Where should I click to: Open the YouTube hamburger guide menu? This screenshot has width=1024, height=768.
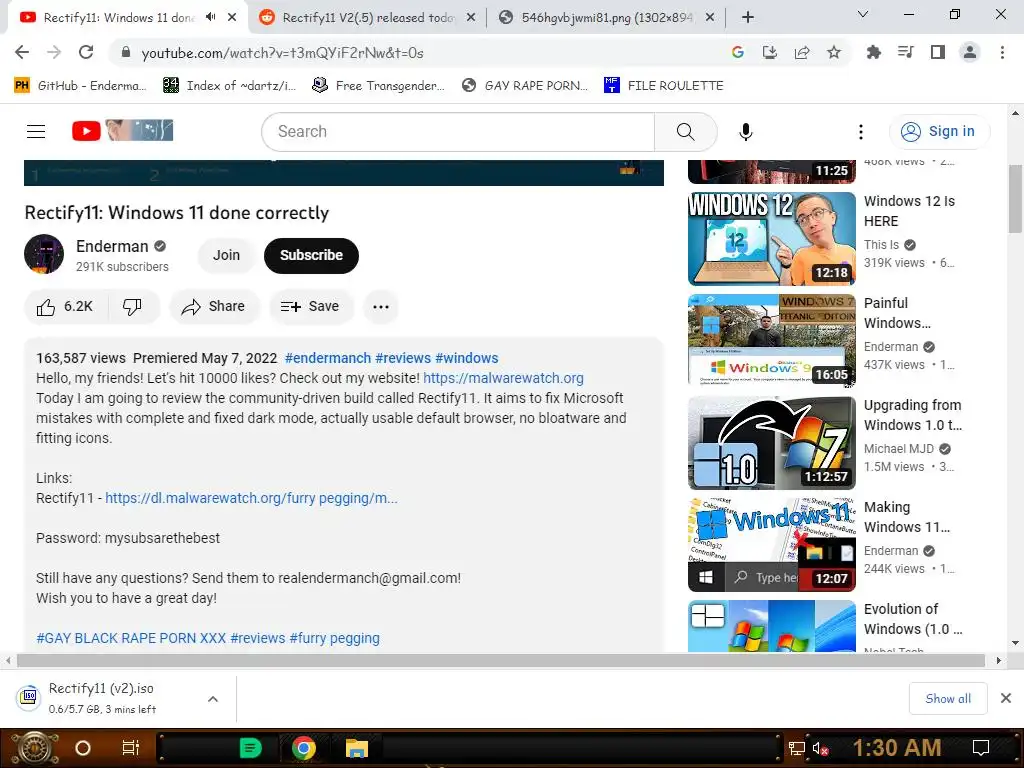[x=36, y=131]
